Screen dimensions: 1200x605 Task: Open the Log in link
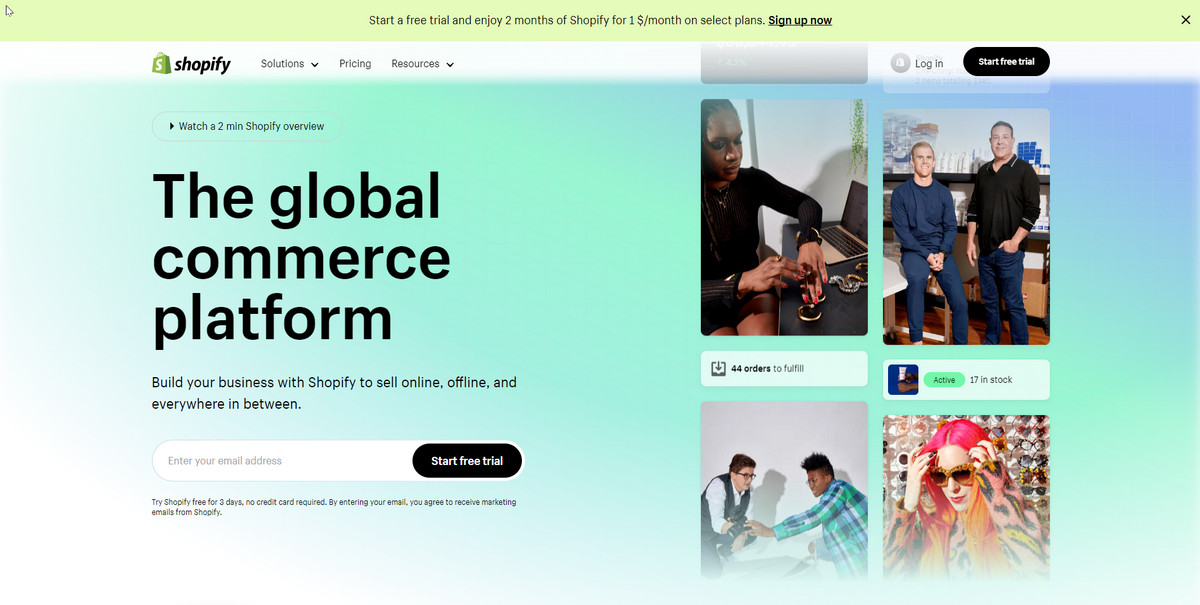click(x=917, y=63)
